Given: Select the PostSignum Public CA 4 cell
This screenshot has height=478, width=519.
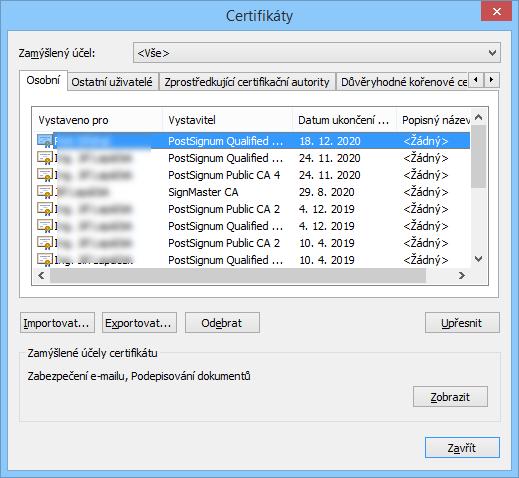Looking at the screenshot, I should pos(224,175).
